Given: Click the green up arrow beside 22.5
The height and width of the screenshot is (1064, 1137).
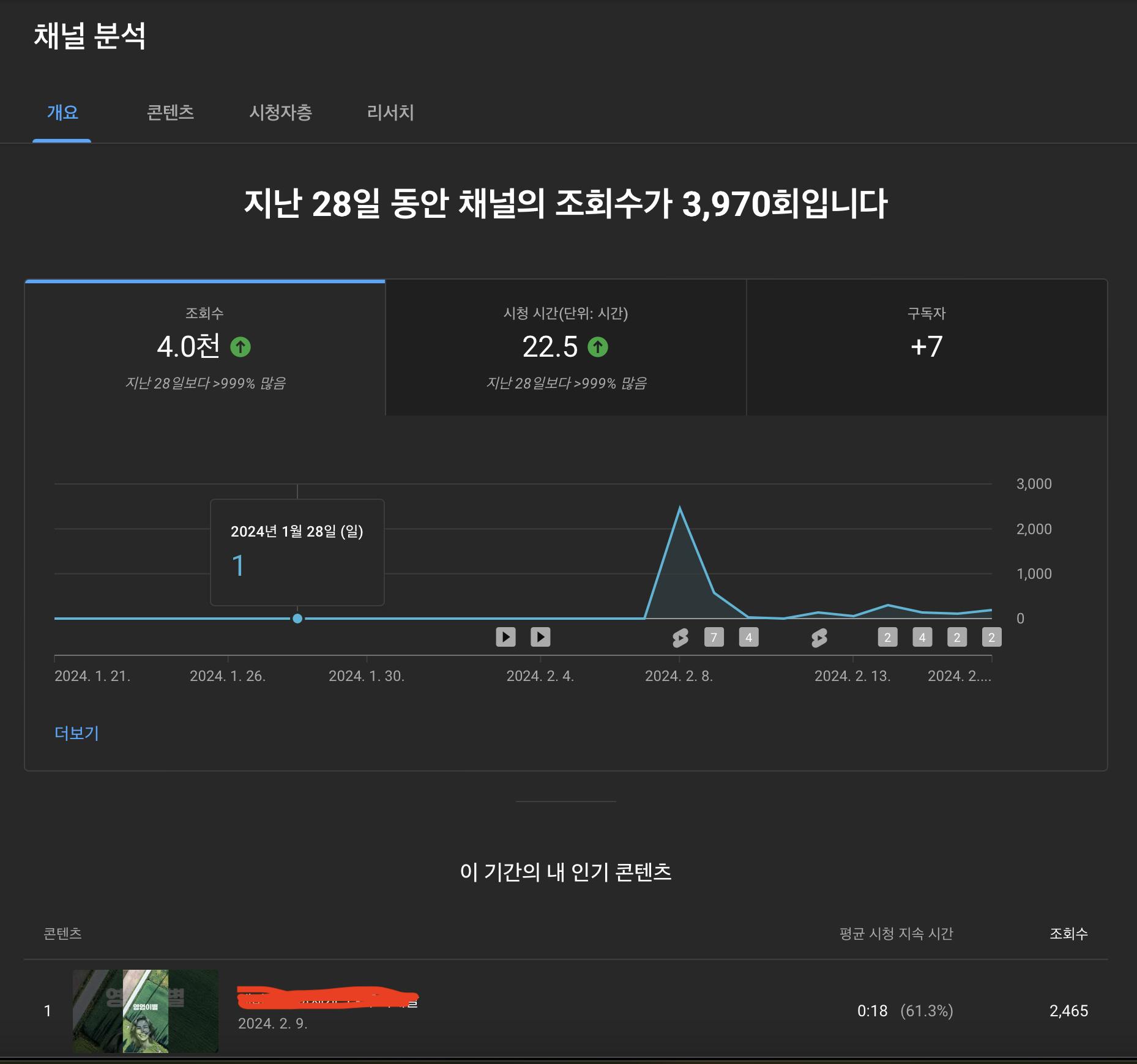Looking at the screenshot, I should [598, 347].
